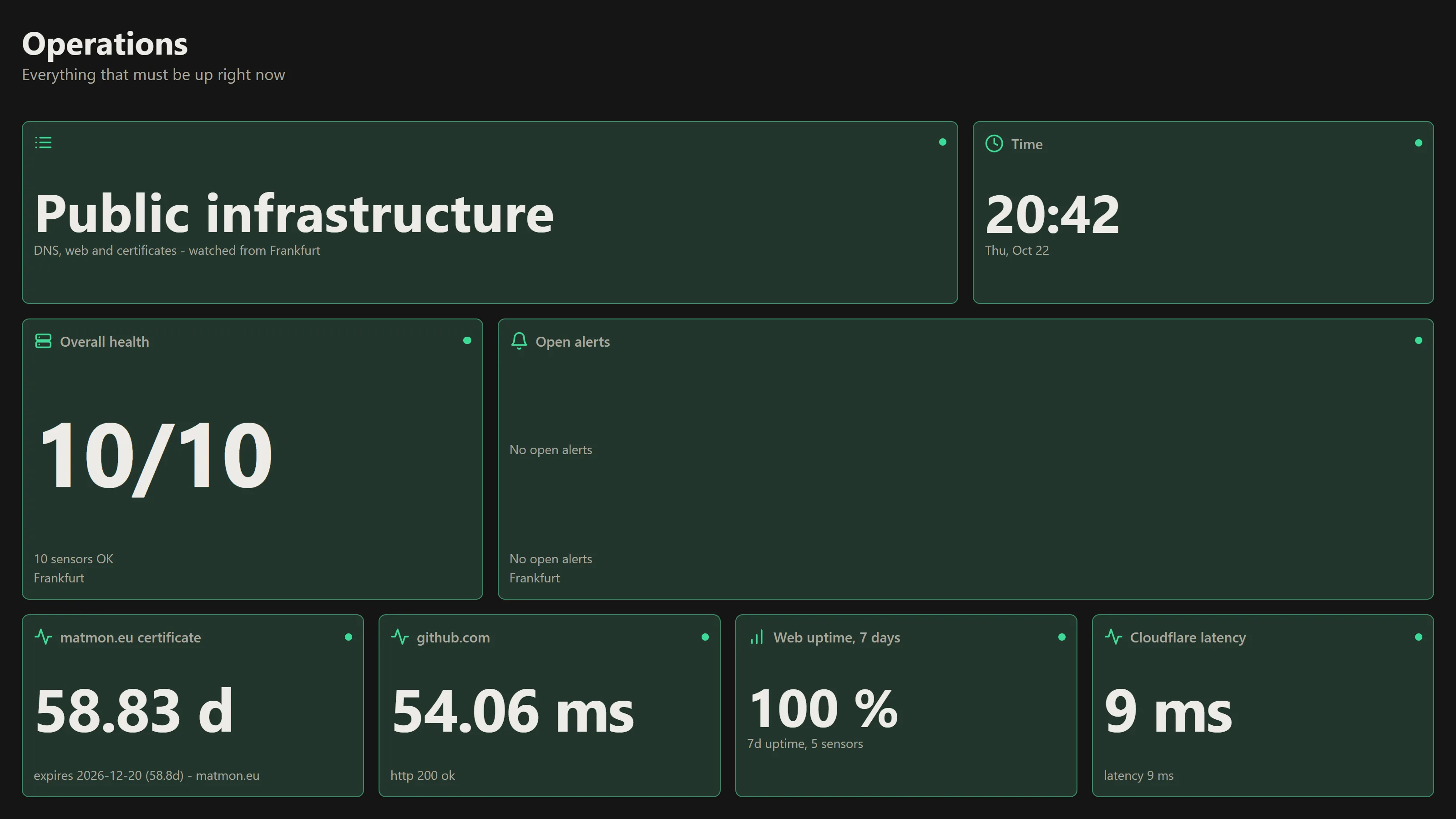Click status dot on matmon.eu certificate card
1456x819 pixels.
(x=348, y=637)
